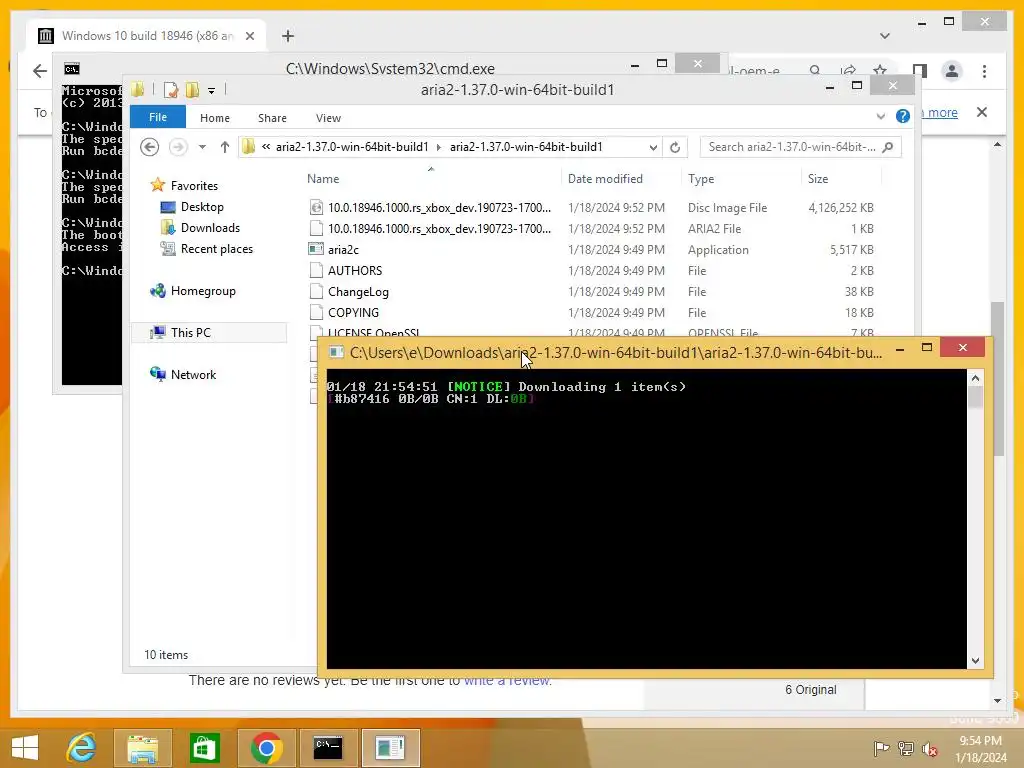Click the Explorer Back arrow button
The height and width of the screenshot is (768, 1024).
point(150,147)
